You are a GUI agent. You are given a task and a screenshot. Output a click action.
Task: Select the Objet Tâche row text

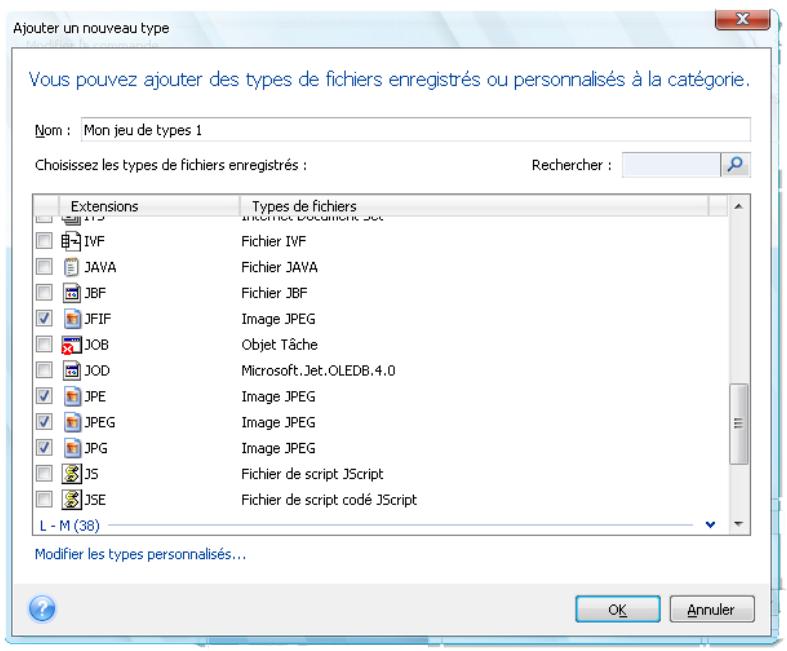tap(280, 345)
